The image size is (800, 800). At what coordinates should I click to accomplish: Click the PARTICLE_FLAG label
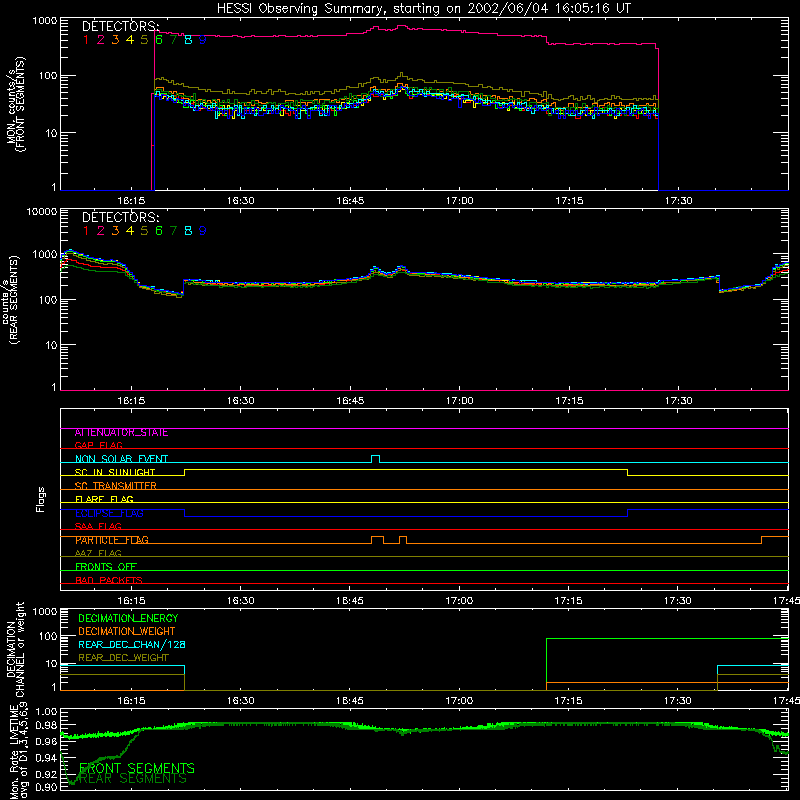click(112, 540)
